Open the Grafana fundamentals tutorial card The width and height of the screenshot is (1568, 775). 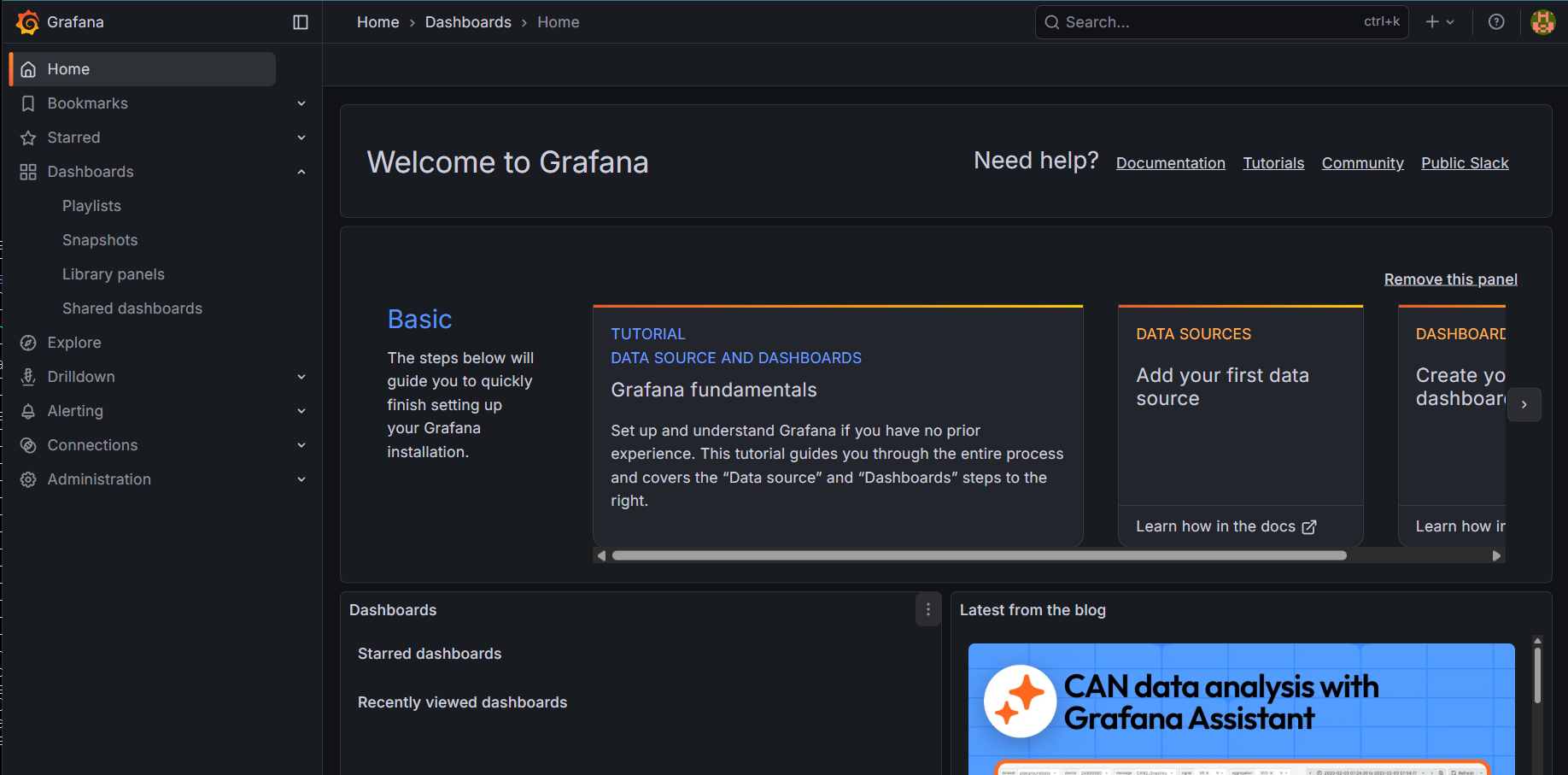tap(838, 426)
